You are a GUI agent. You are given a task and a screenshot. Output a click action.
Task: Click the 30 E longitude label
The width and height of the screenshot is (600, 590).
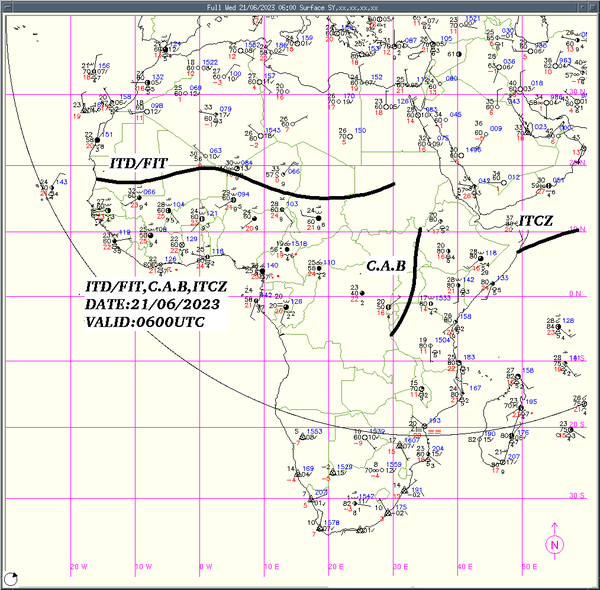[x=400, y=567]
